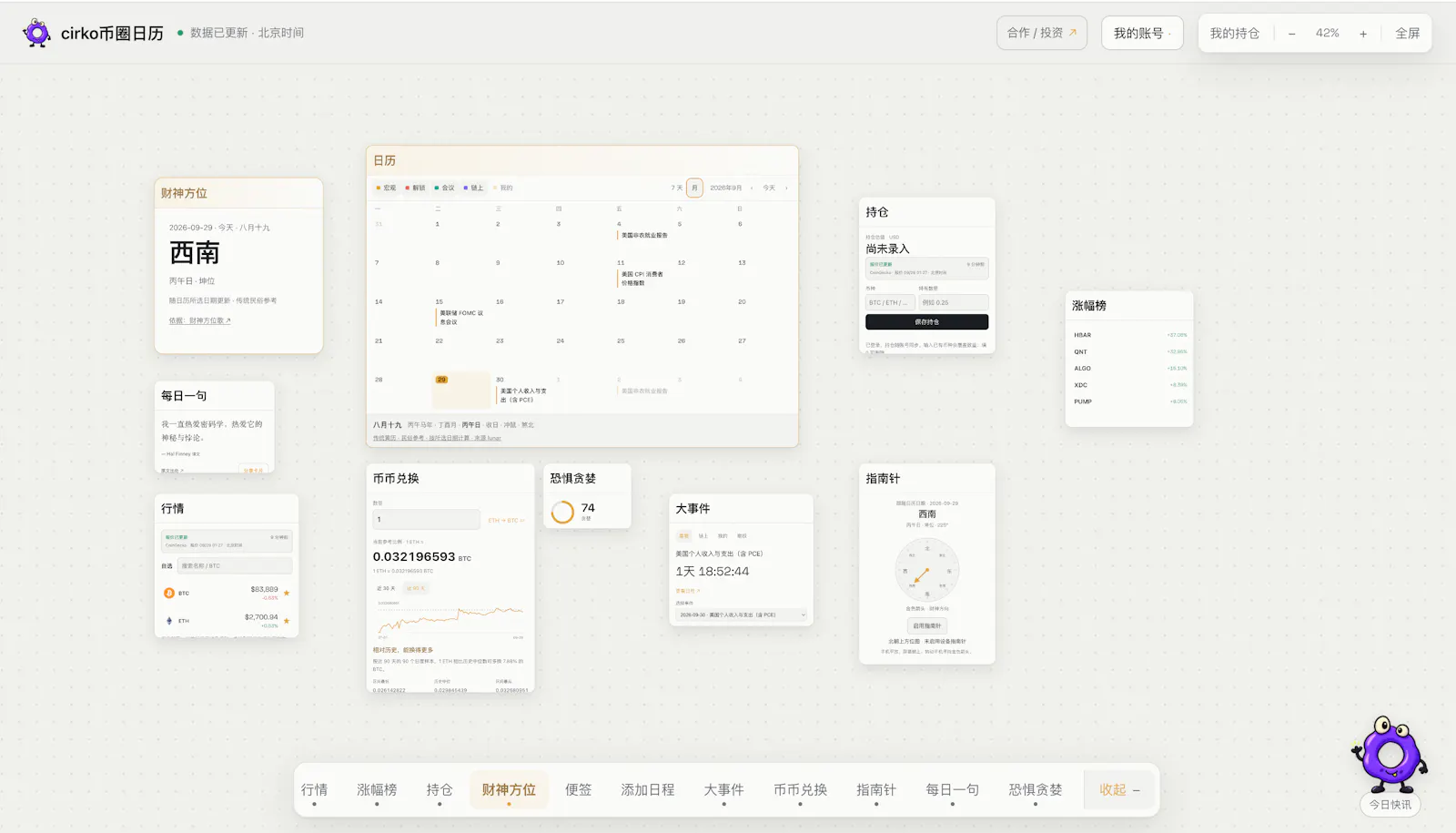Image resolution: width=1456 pixels, height=833 pixels.
Task: Toggle the favorite star on BTC row
Action: 287,593
